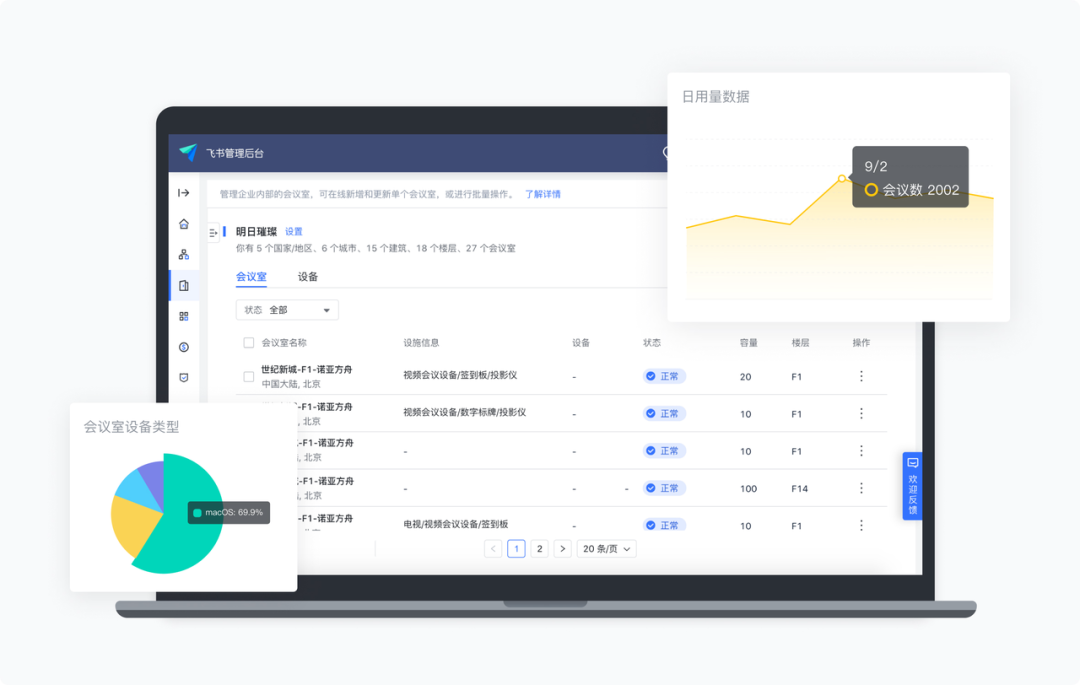This screenshot has height=685, width=1080.
Task: Click the 设置 link next to 明日璀璨
Action: point(293,231)
